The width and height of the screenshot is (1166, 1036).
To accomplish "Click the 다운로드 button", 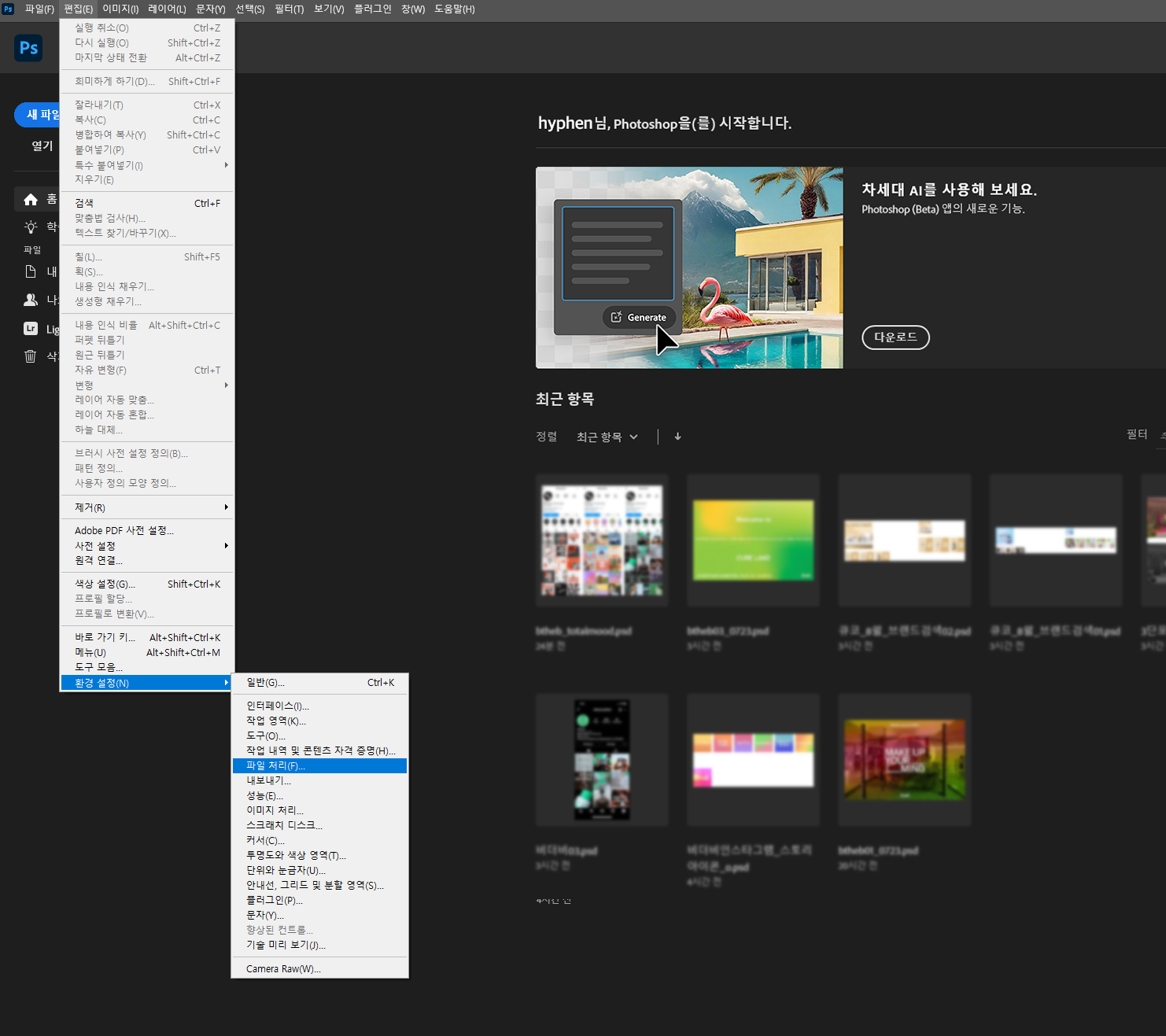I will (x=895, y=337).
